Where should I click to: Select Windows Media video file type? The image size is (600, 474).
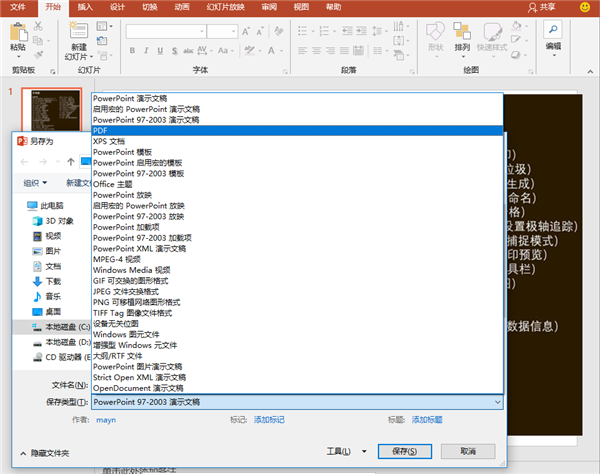[297, 270]
